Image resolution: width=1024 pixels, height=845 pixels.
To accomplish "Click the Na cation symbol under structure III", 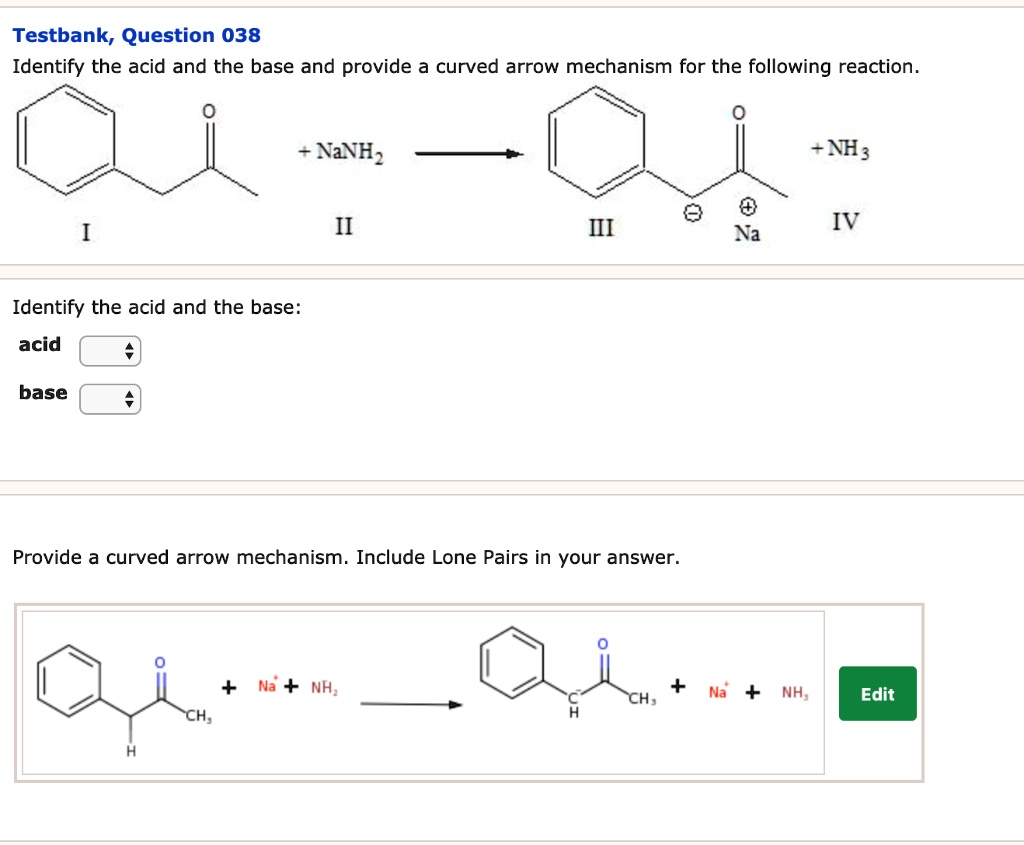I will [749, 218].
